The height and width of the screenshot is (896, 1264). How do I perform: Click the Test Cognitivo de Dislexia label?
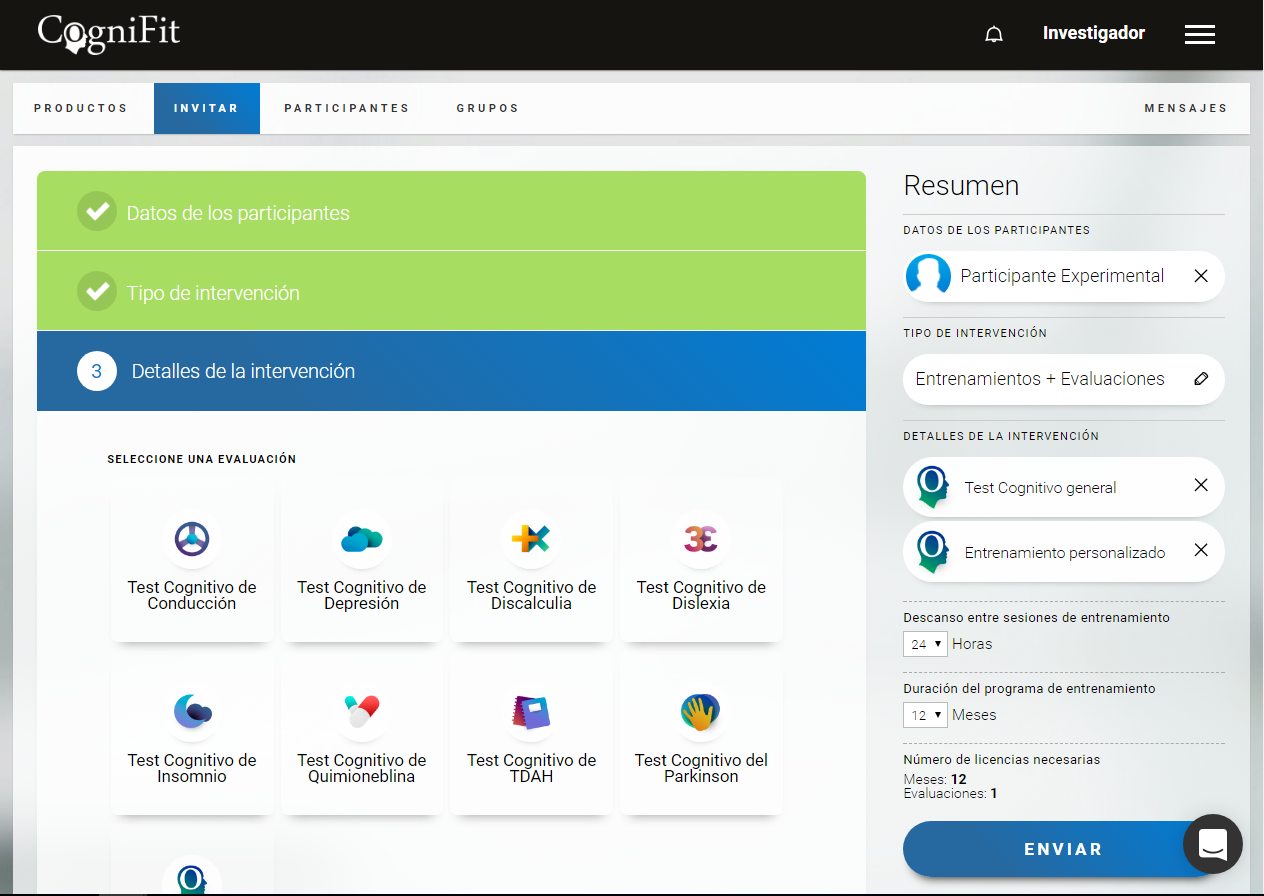coord(701,595)
